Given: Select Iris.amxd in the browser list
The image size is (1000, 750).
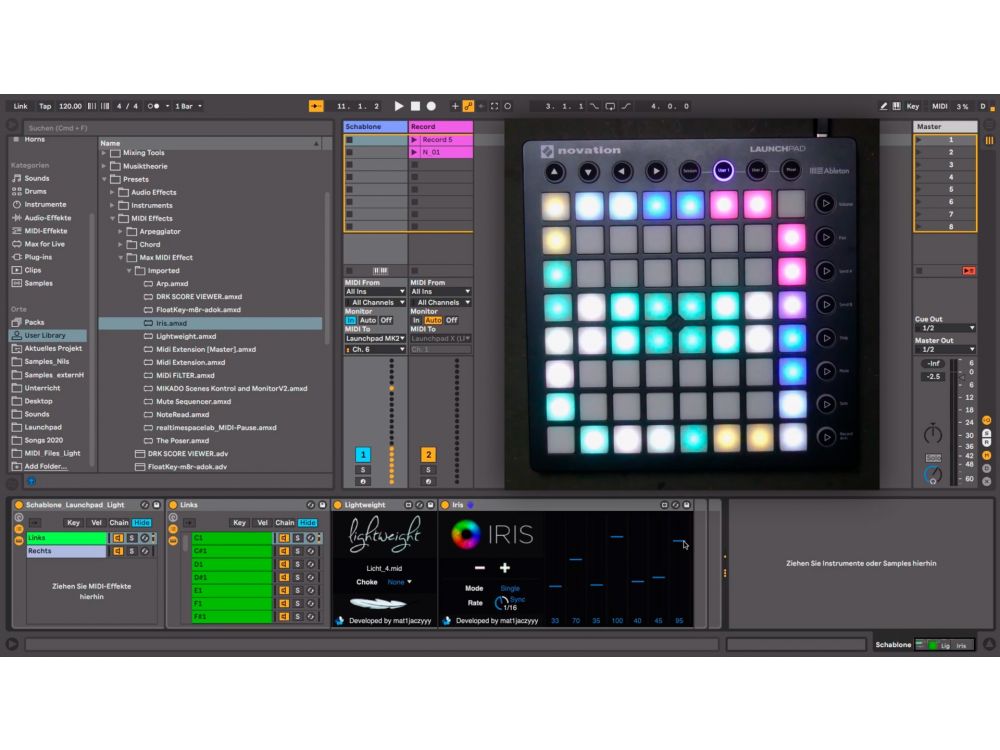Looking at the screenshot, I should (171, 323).
